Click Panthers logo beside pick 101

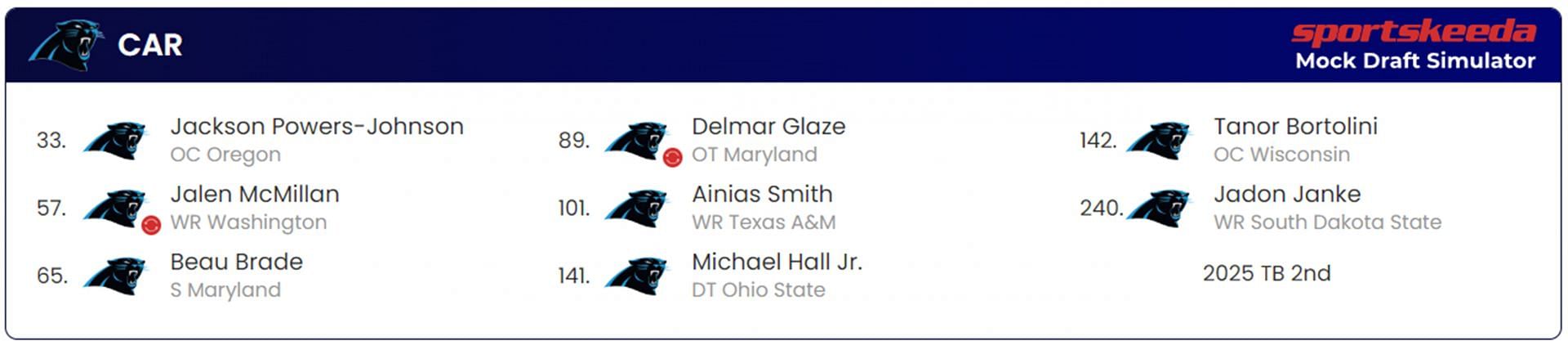[x=636, y=209]
